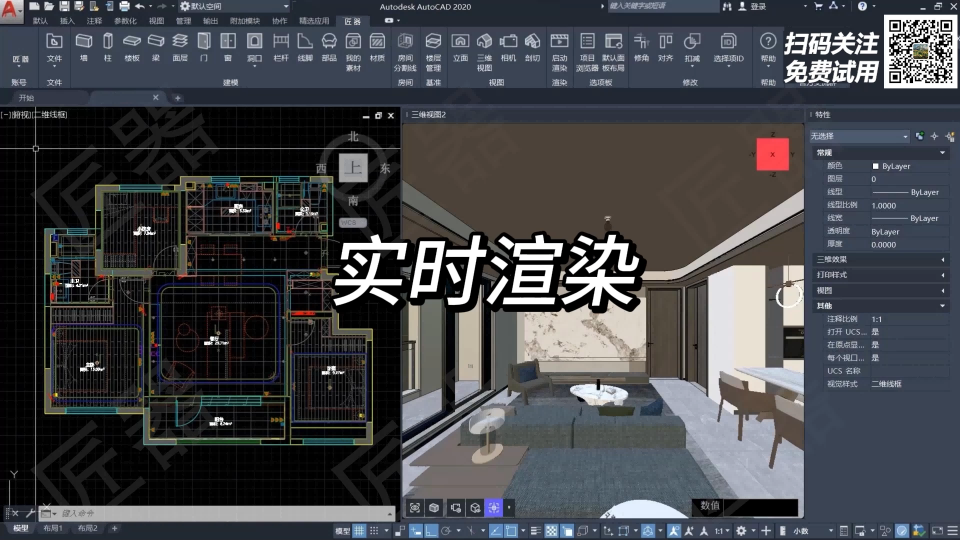The width and height of the screenshot is (960, 540).
Task: Select the 楼板 (floor slab) tool
Action: coord(132,48)
